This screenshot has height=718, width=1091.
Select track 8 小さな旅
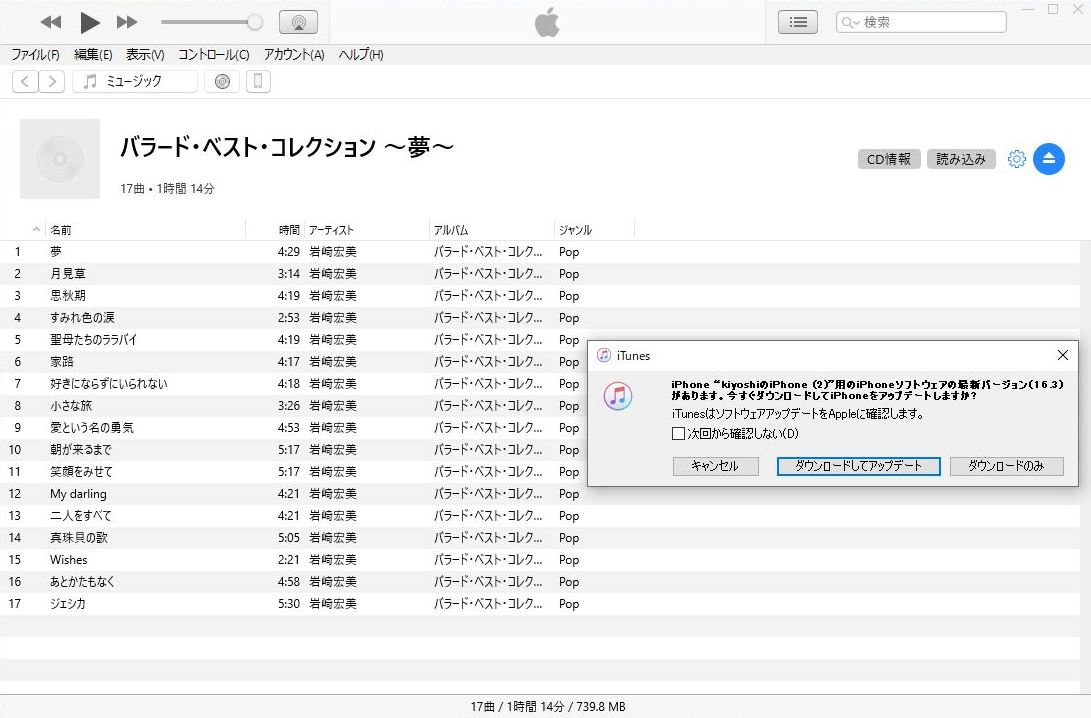(294, 406)
